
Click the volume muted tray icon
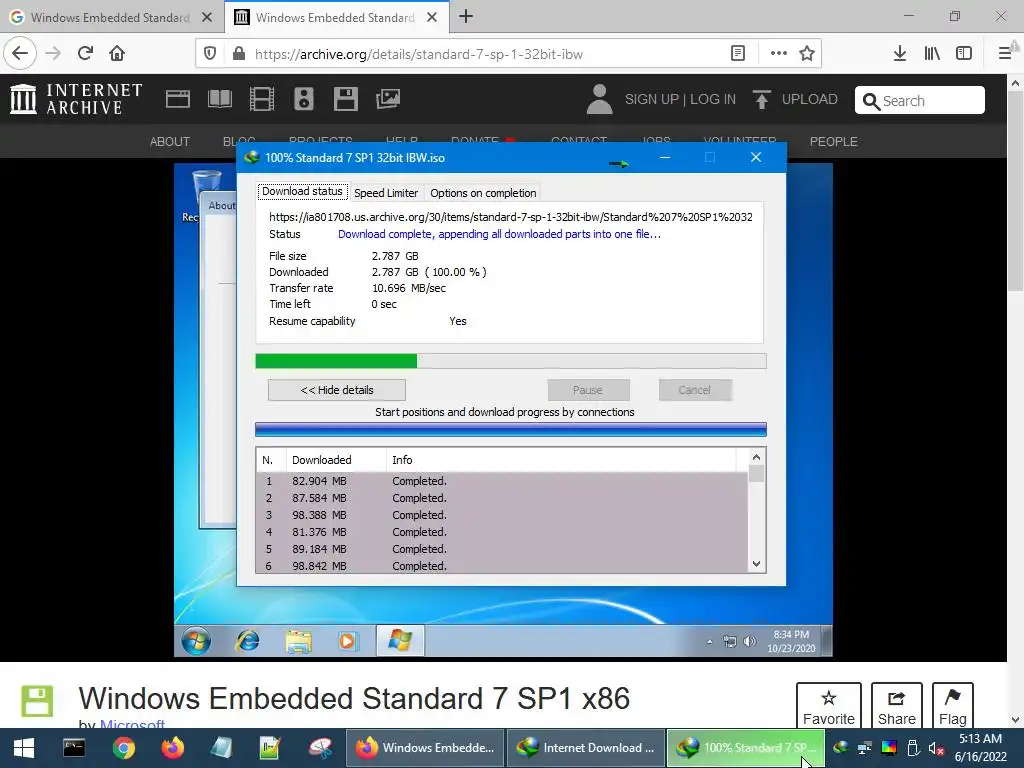point(936,748)
